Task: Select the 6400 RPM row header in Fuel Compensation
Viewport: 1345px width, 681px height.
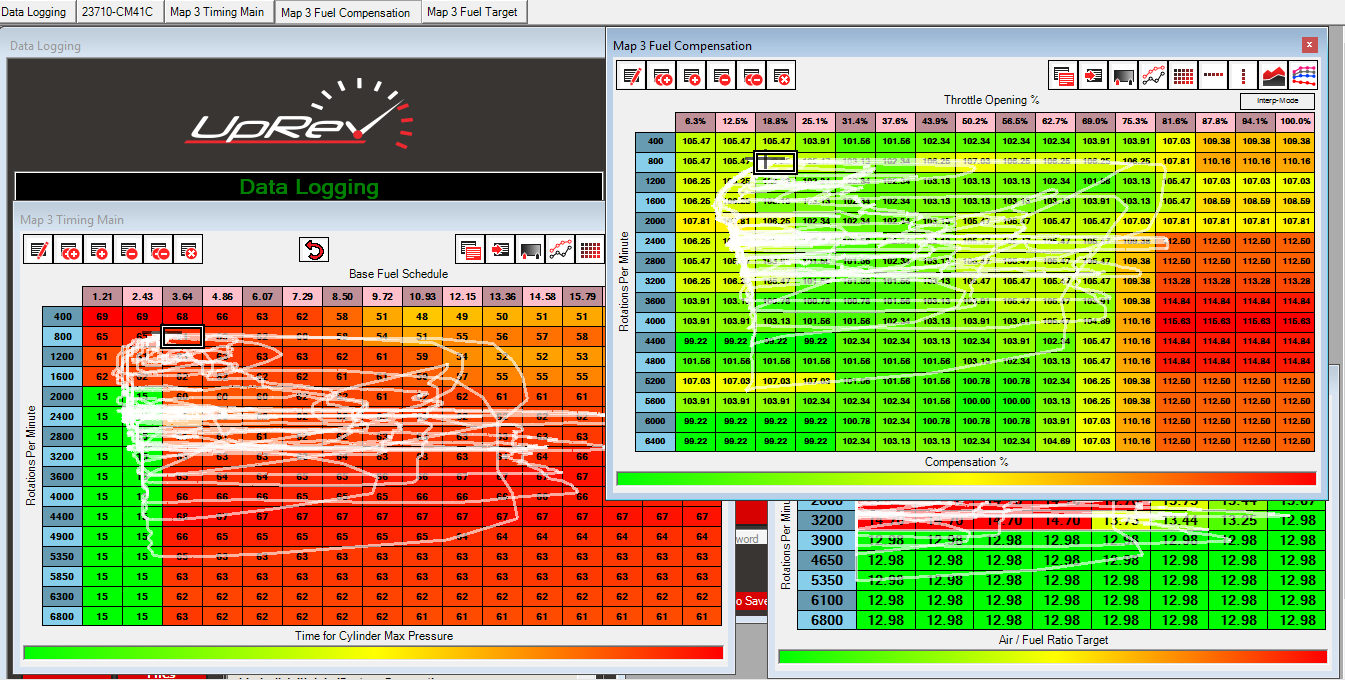Action: [x=655, y=441]
